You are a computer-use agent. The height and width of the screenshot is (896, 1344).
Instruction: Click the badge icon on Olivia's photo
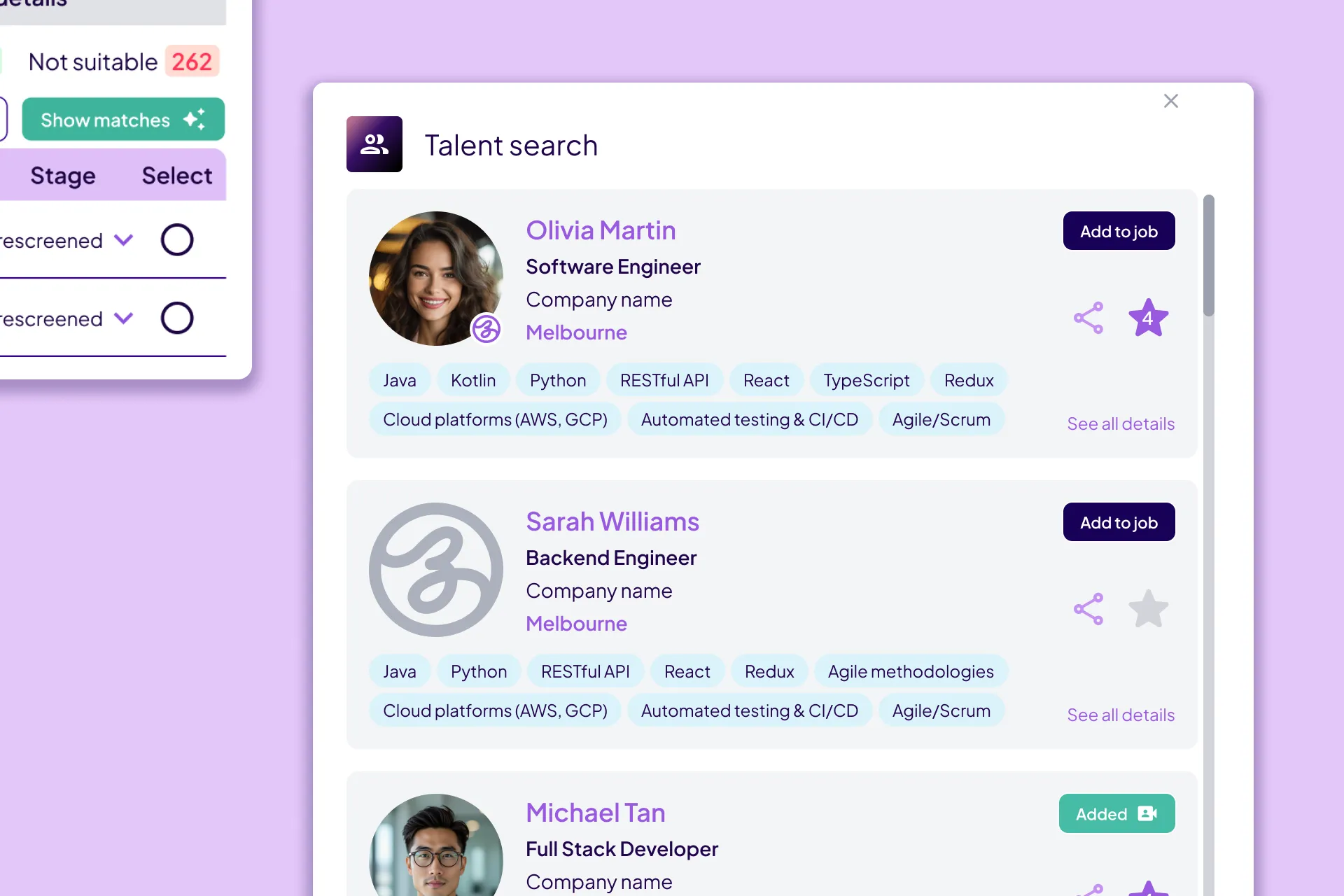tap(486, 328)
